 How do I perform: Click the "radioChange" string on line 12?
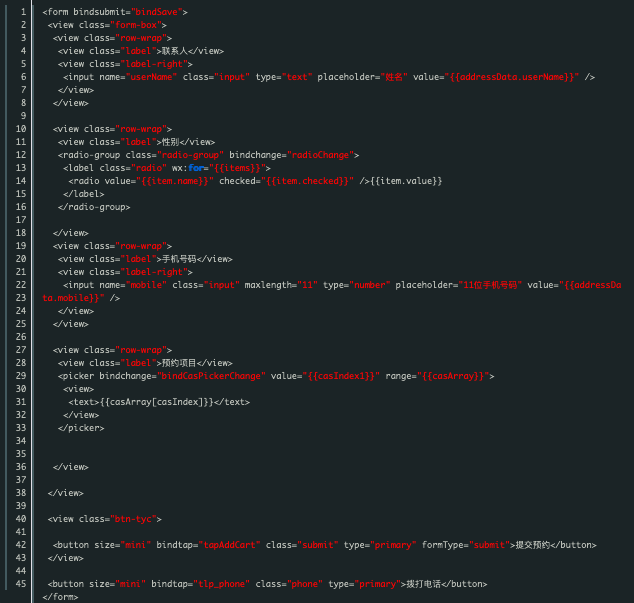[320, 155]
